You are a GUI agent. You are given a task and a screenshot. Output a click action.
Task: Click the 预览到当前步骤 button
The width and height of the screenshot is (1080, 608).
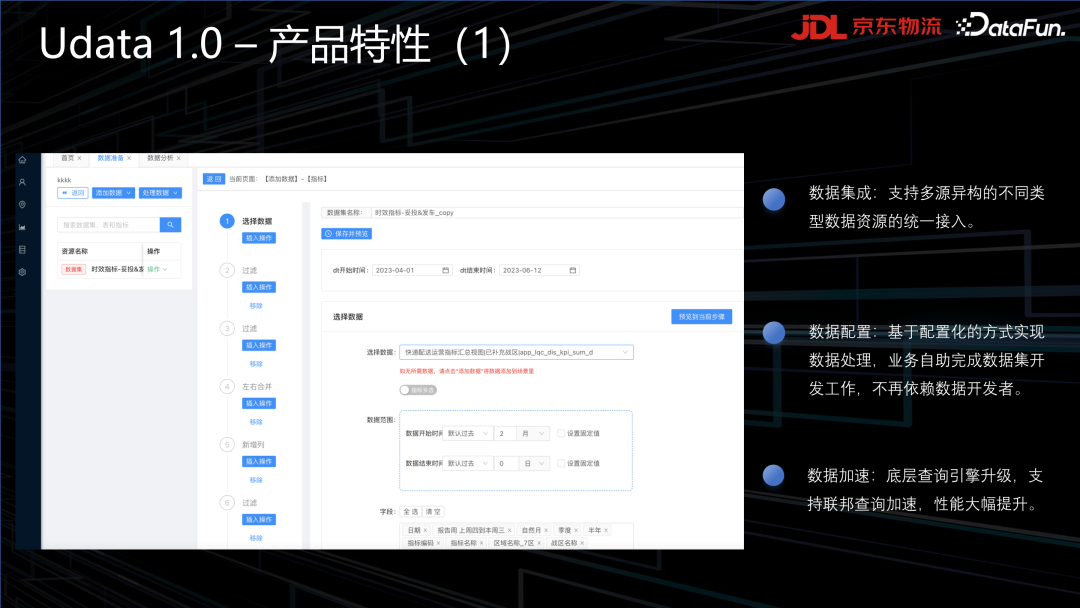701,317
